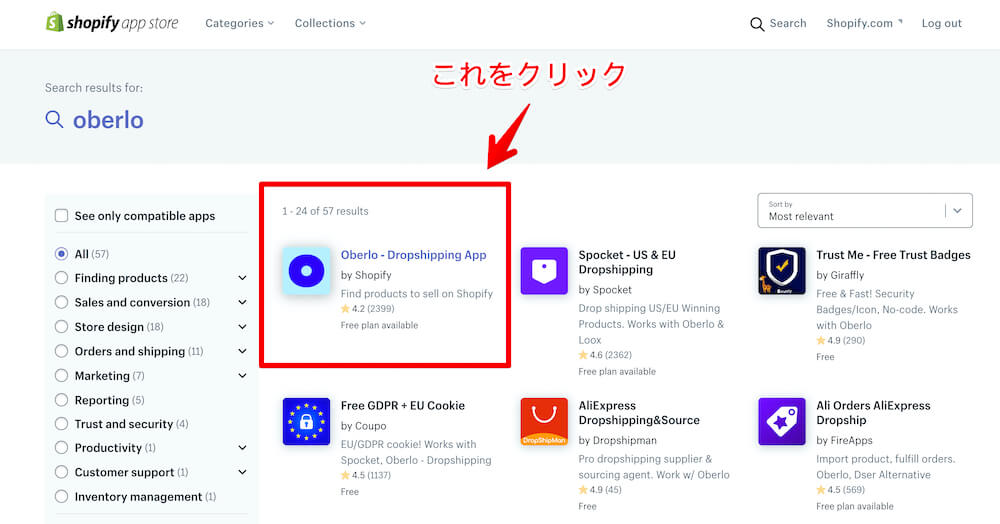This screenshot has height=524, width=1000.
Task: Open the Free GDPR EU Cookie icon
Action: click(x=306, y=421)
